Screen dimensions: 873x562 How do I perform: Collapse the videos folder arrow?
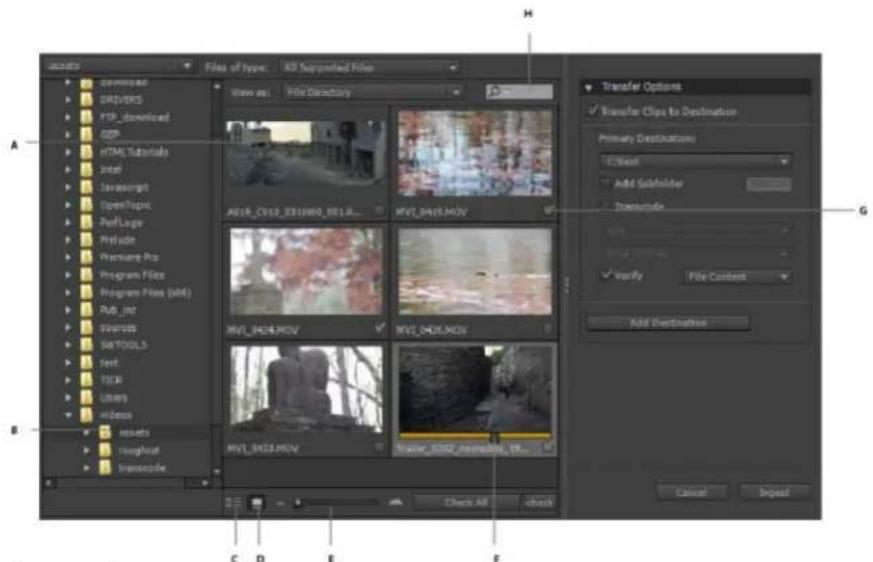[x=68, y=415]
